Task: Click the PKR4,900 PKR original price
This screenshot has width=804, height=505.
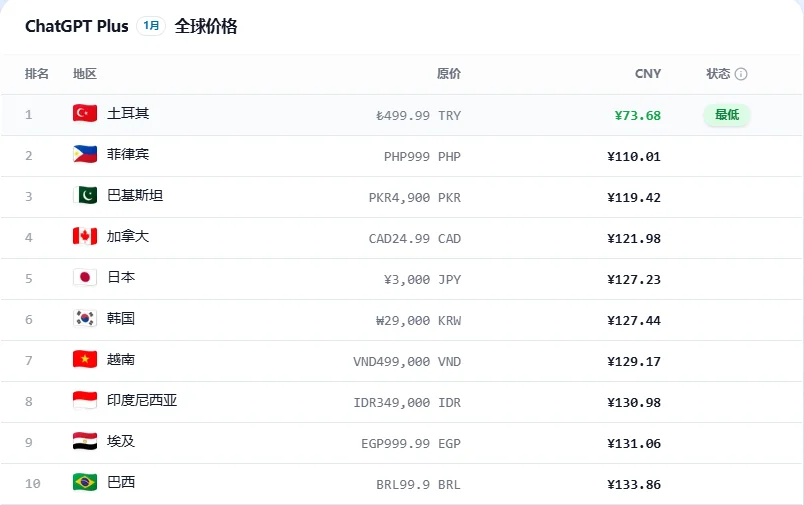Action: coord(415,198)
